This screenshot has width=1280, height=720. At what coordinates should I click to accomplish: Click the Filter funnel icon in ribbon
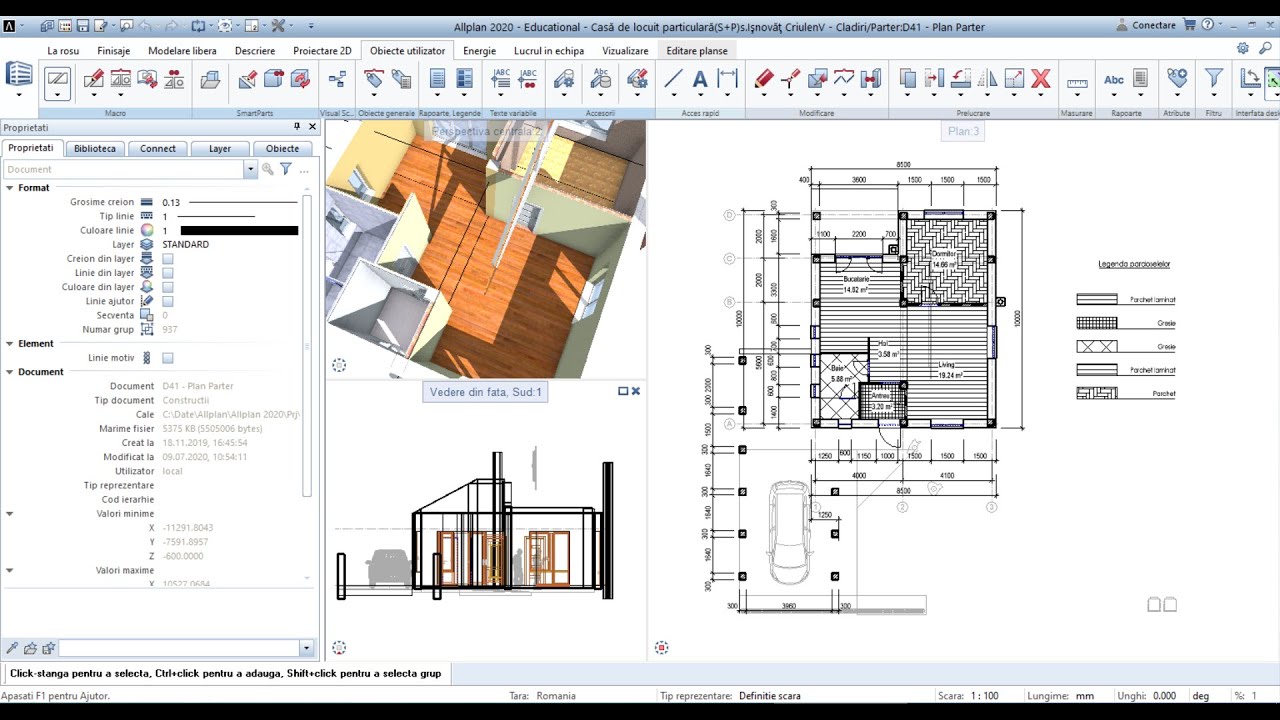click(x=1214, y=78)
